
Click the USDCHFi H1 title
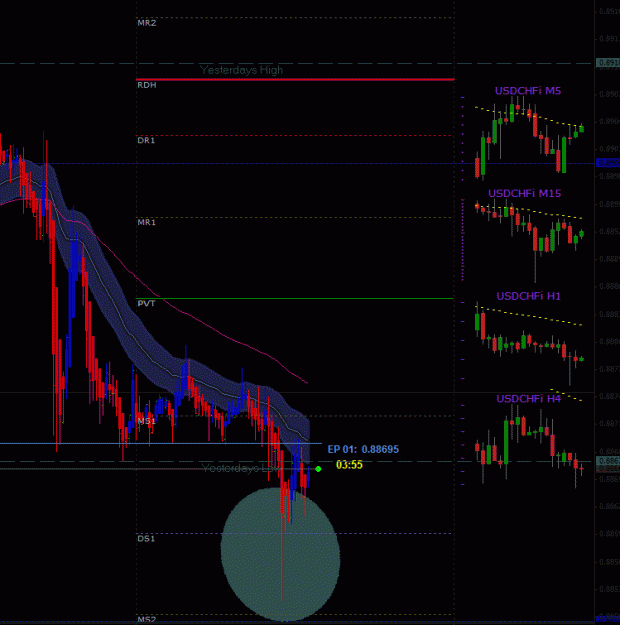pyautogui.click(x=528, y=296)
